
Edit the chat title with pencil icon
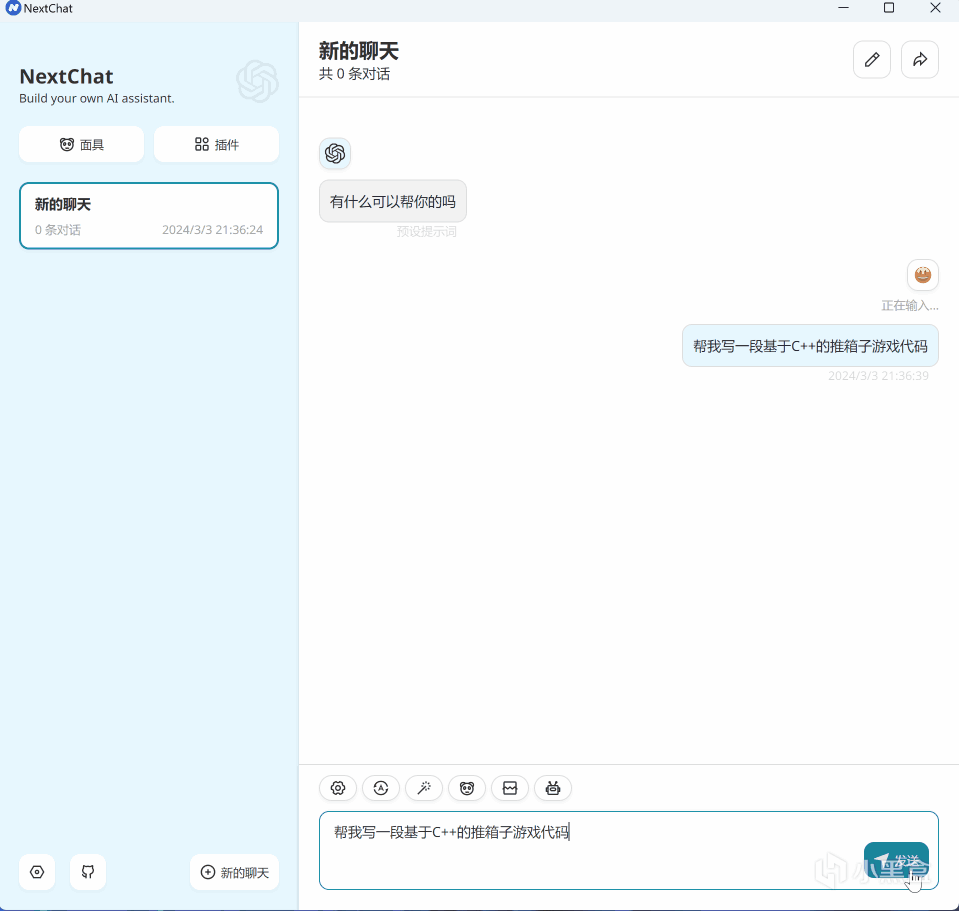872,59
